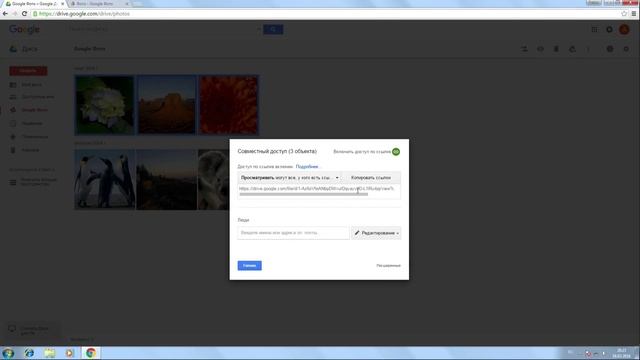The image size is (640, 360).
Task: Click the browser back arrow button
Action: click(x=5, y=13)
